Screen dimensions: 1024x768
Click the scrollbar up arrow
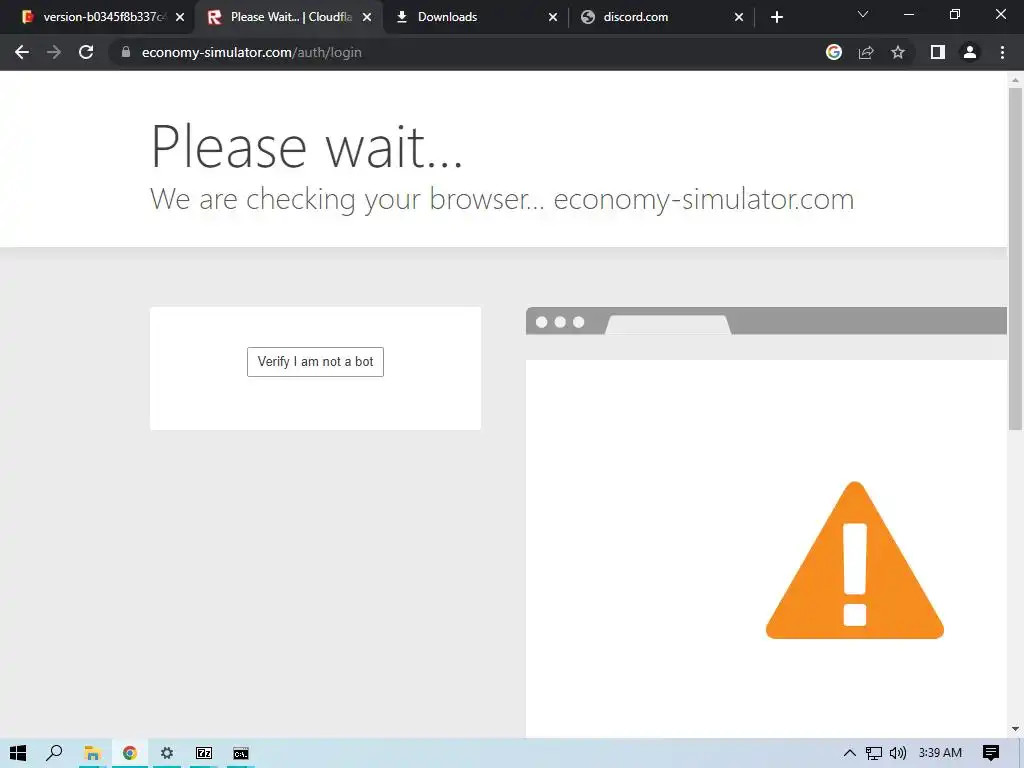tap(1015, 80)
